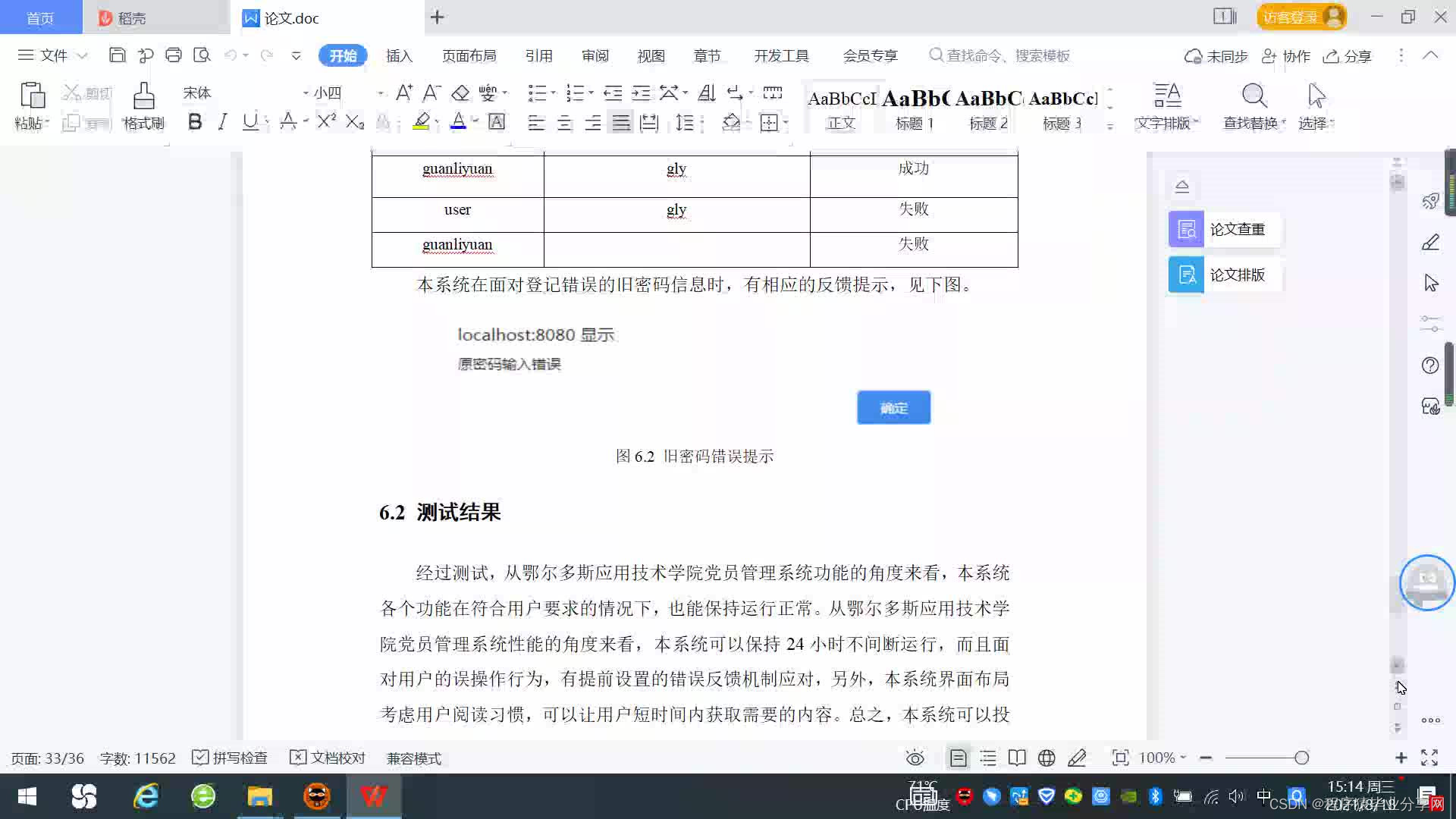The width and height of the screenshot is (1456, 819).
Task: Click the text highlight color icon
Action: (x=422, y=121)
